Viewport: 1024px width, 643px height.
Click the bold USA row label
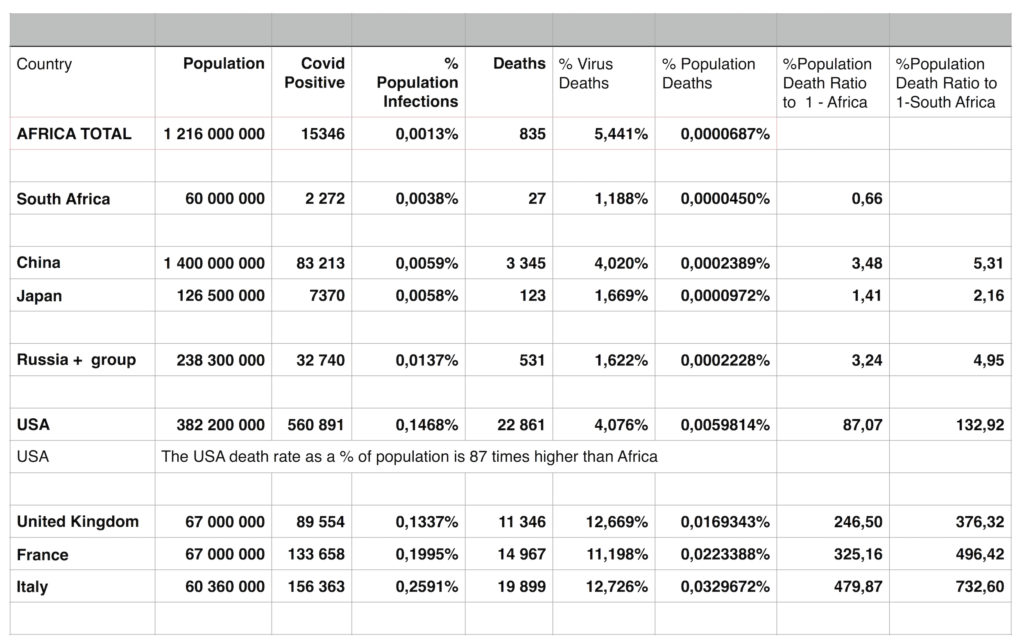tap(82, 424)
